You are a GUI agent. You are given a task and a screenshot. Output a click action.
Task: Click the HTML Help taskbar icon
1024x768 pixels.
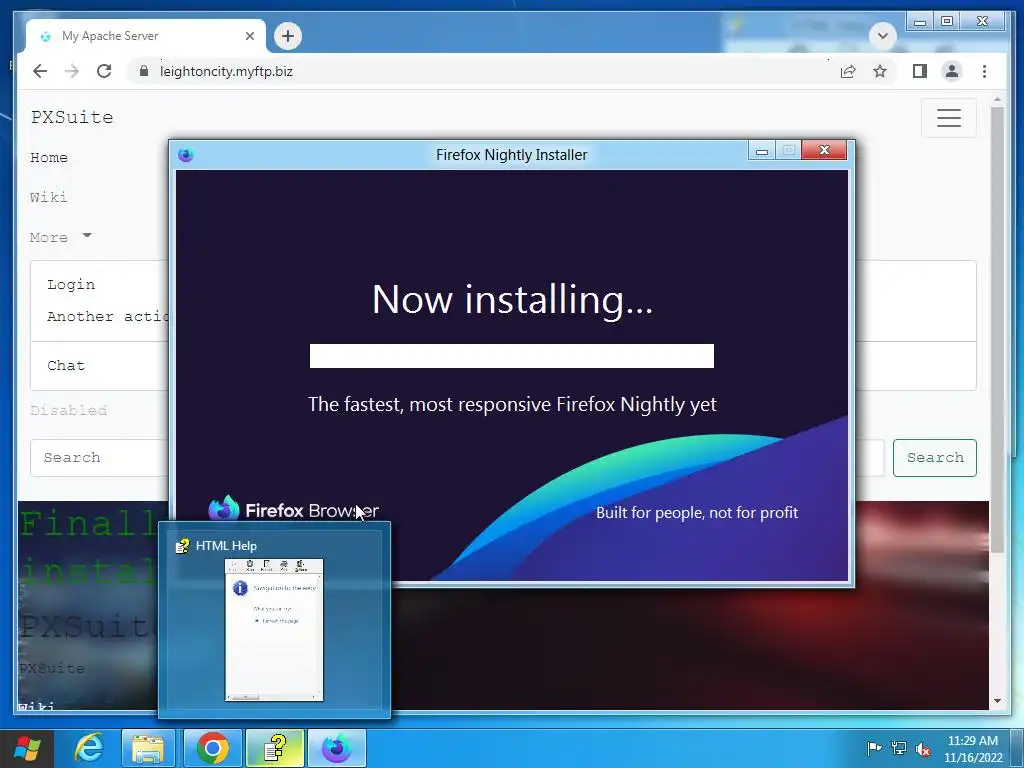pos(274,748)
